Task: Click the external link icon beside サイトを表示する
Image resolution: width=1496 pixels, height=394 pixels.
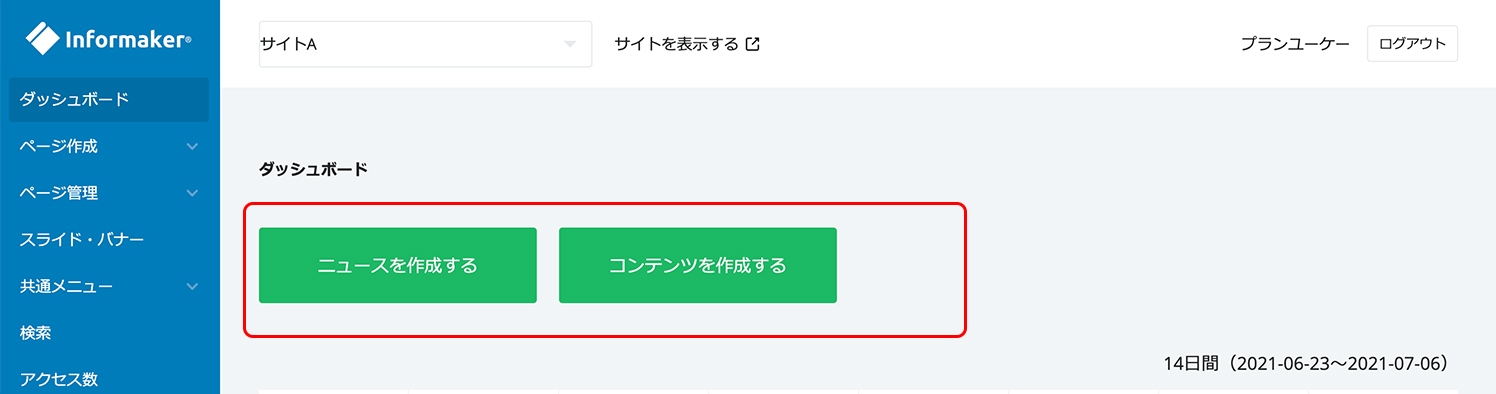Action: tap(753, 44)
